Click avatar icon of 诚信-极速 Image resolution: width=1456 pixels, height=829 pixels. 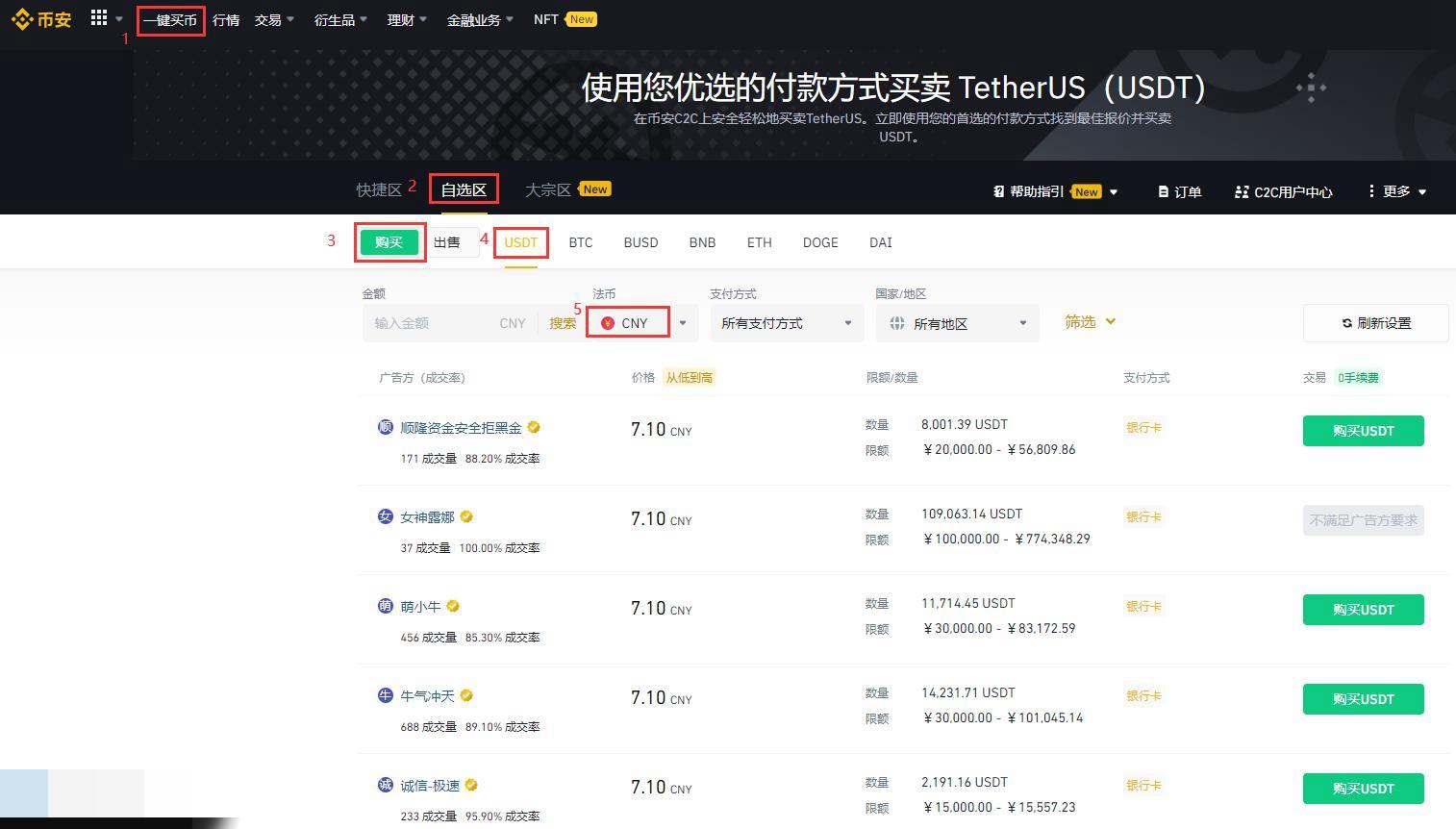[386, 785]
